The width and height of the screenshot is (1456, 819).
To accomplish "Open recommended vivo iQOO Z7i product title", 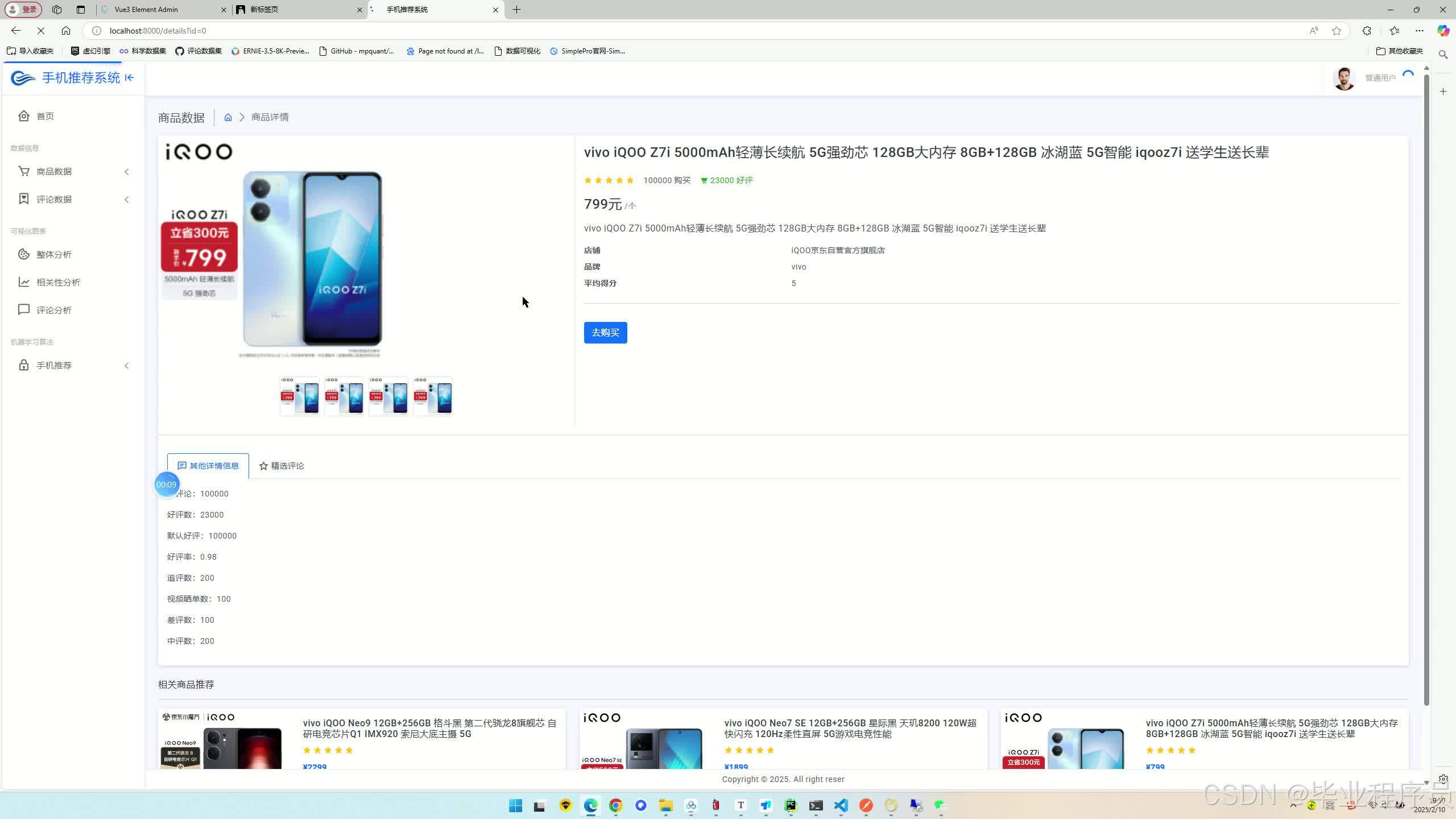I will click(x=1272, y=729).
